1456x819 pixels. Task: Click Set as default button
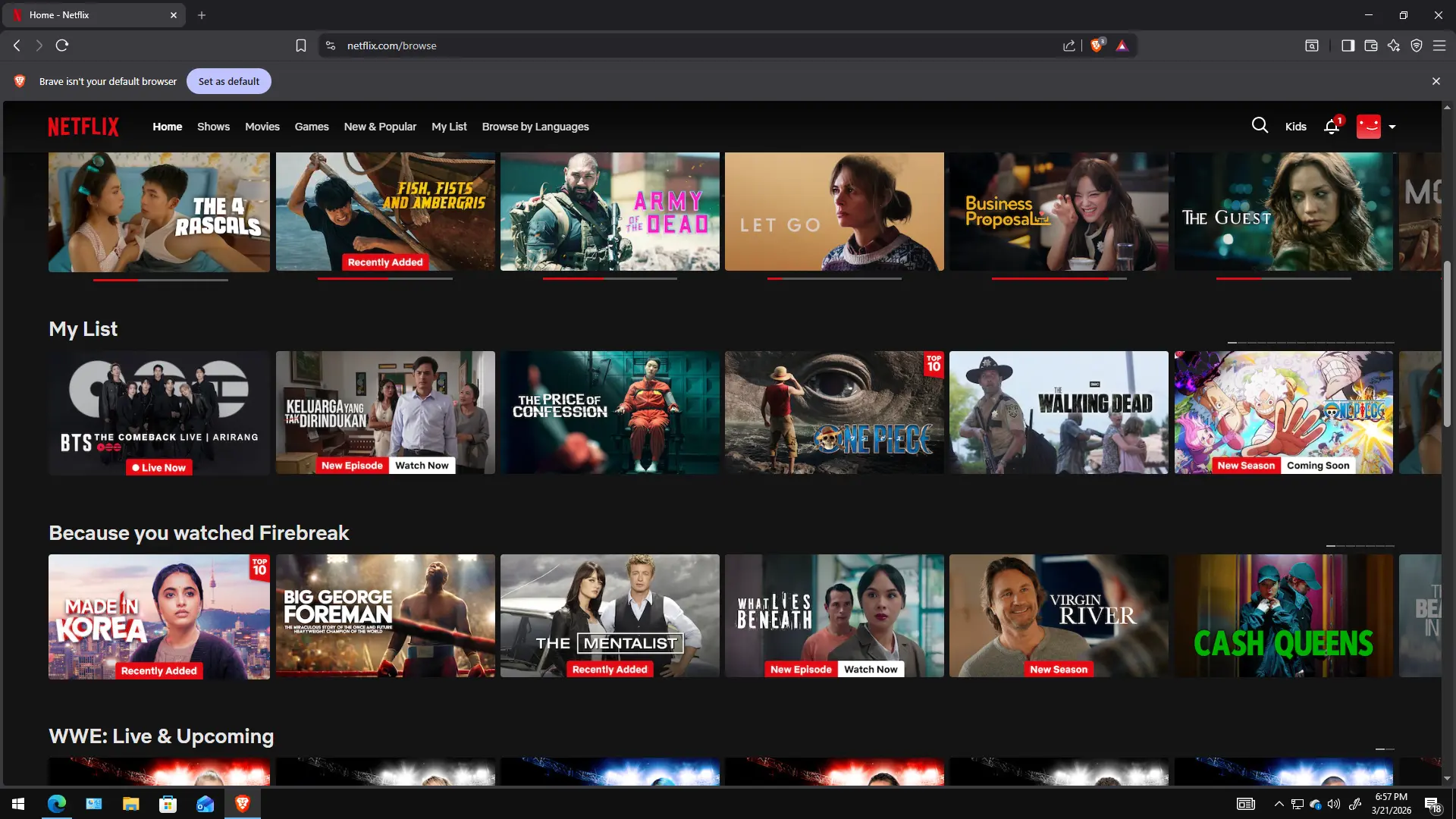[x=229, y=81]
